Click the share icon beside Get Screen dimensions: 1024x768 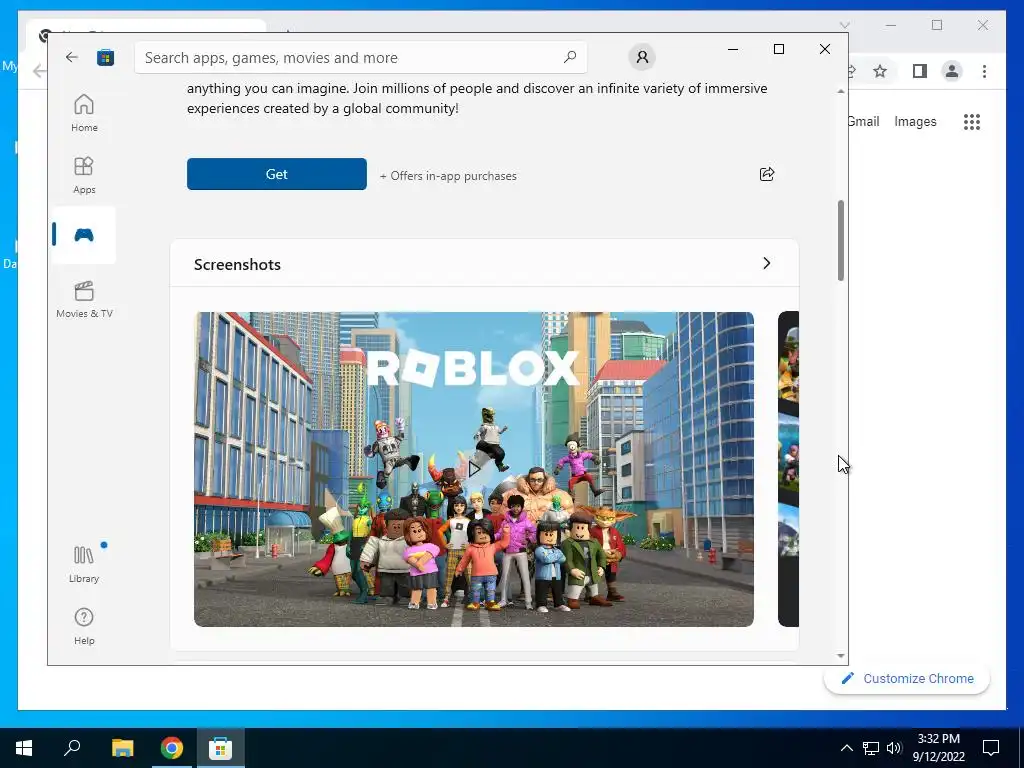767,174
